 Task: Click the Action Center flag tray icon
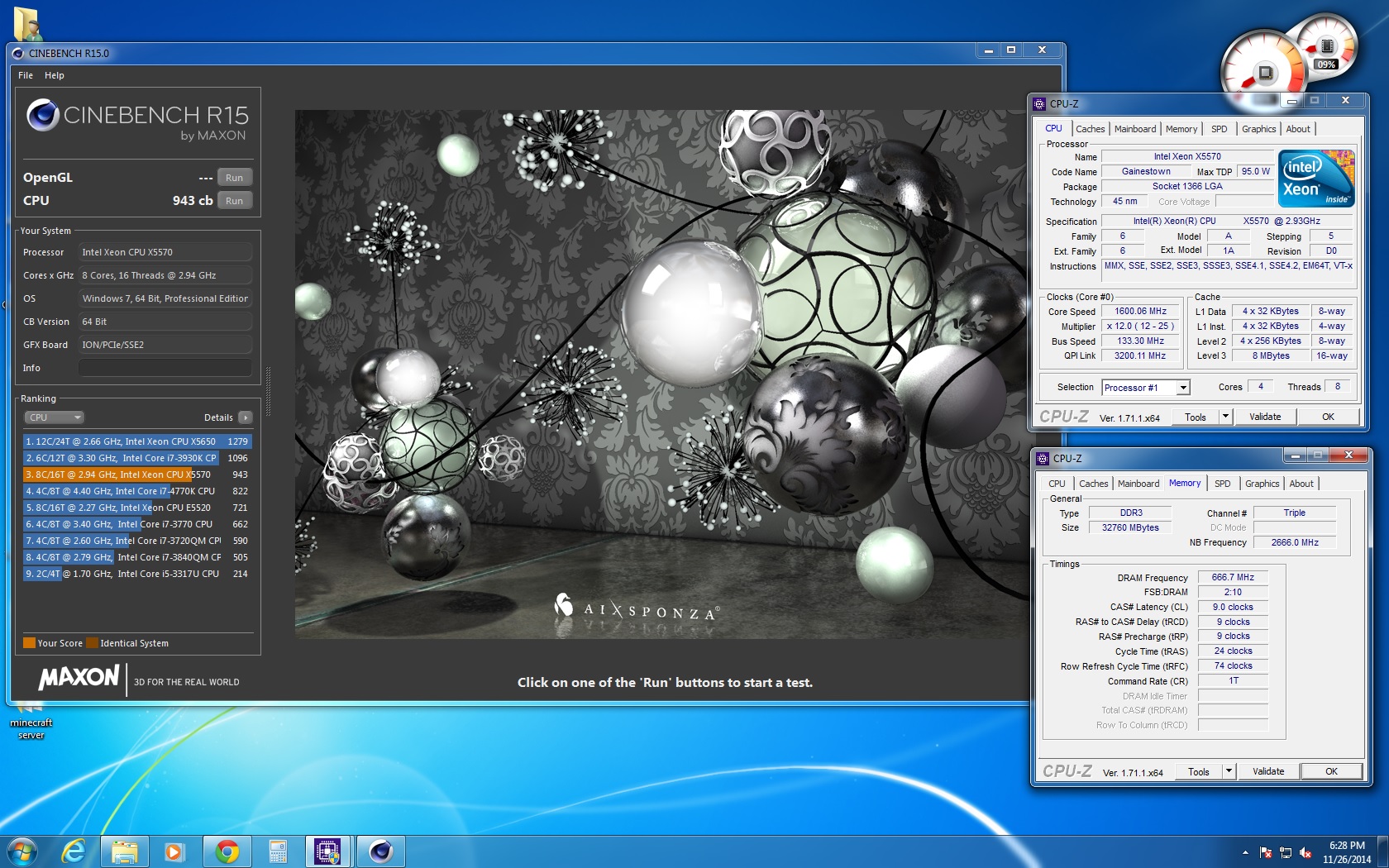click(1266, 852)
